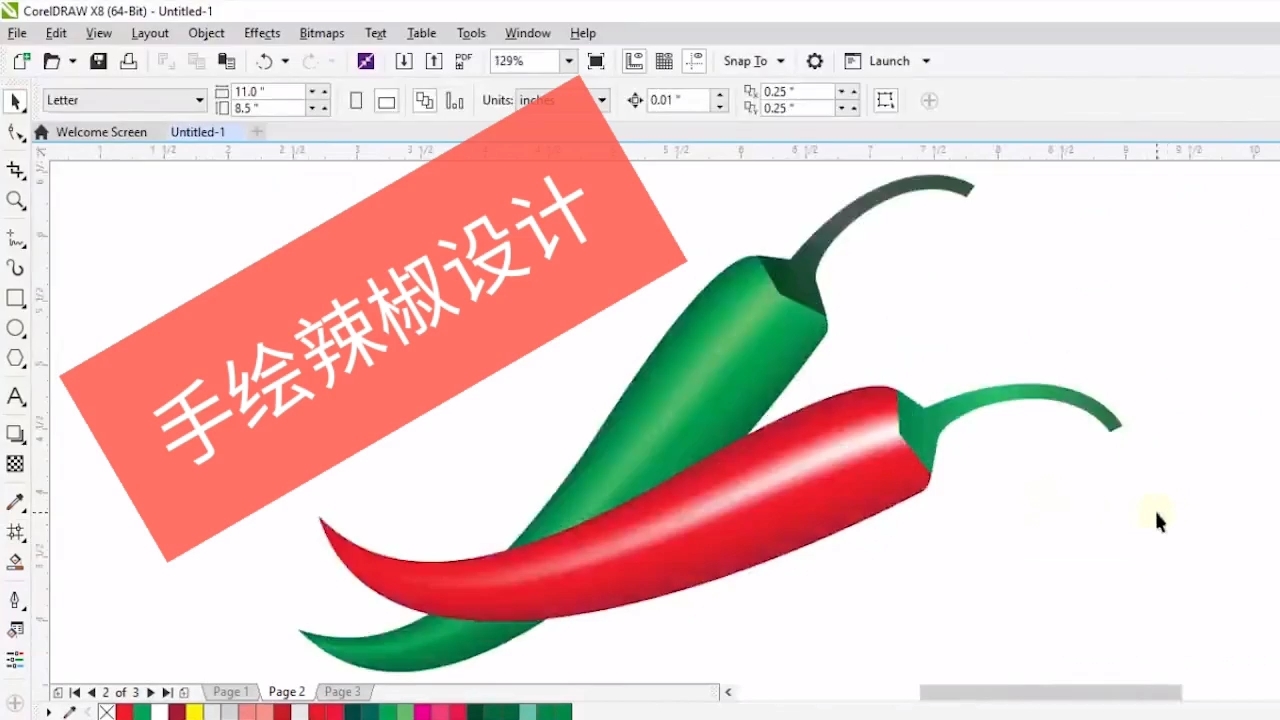
Task: Open the Import dialog from the toolbar
Action: [404, 61]
